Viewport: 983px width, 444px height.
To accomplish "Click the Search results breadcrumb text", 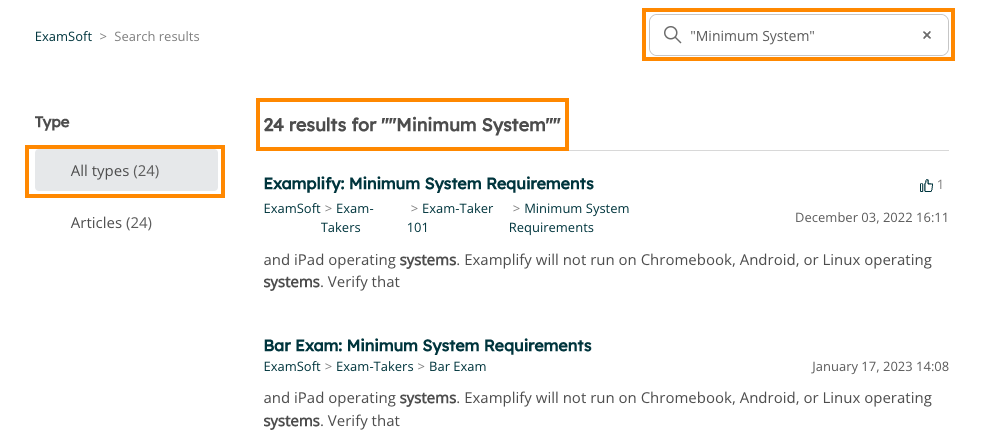I will coord(157,36).
